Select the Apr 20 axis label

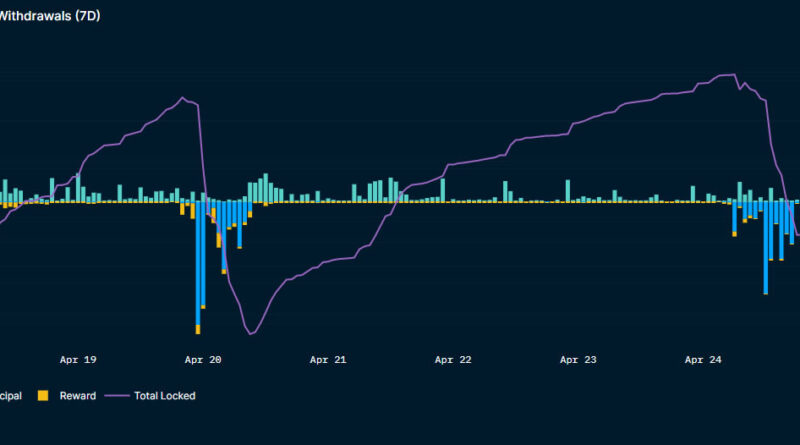(x=203, y=360)
